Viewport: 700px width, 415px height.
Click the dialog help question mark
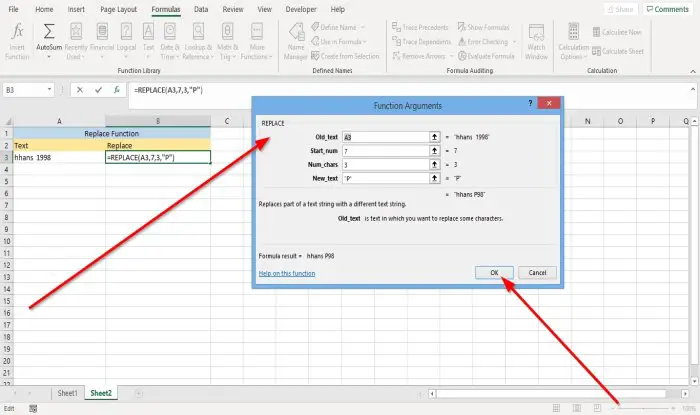[x=530, y=103]
